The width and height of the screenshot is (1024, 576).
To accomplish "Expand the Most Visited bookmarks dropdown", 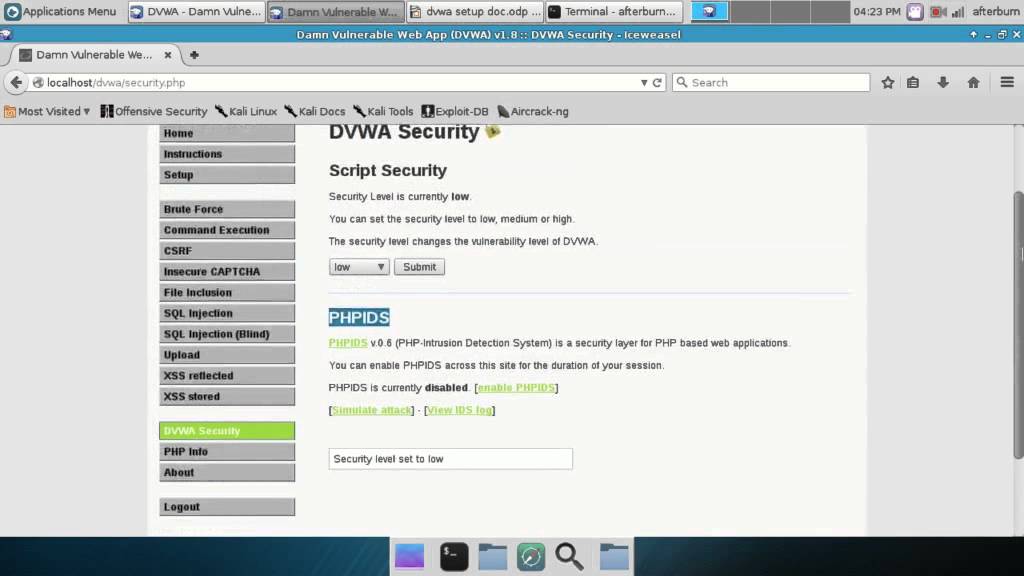I will pos(47,112).
